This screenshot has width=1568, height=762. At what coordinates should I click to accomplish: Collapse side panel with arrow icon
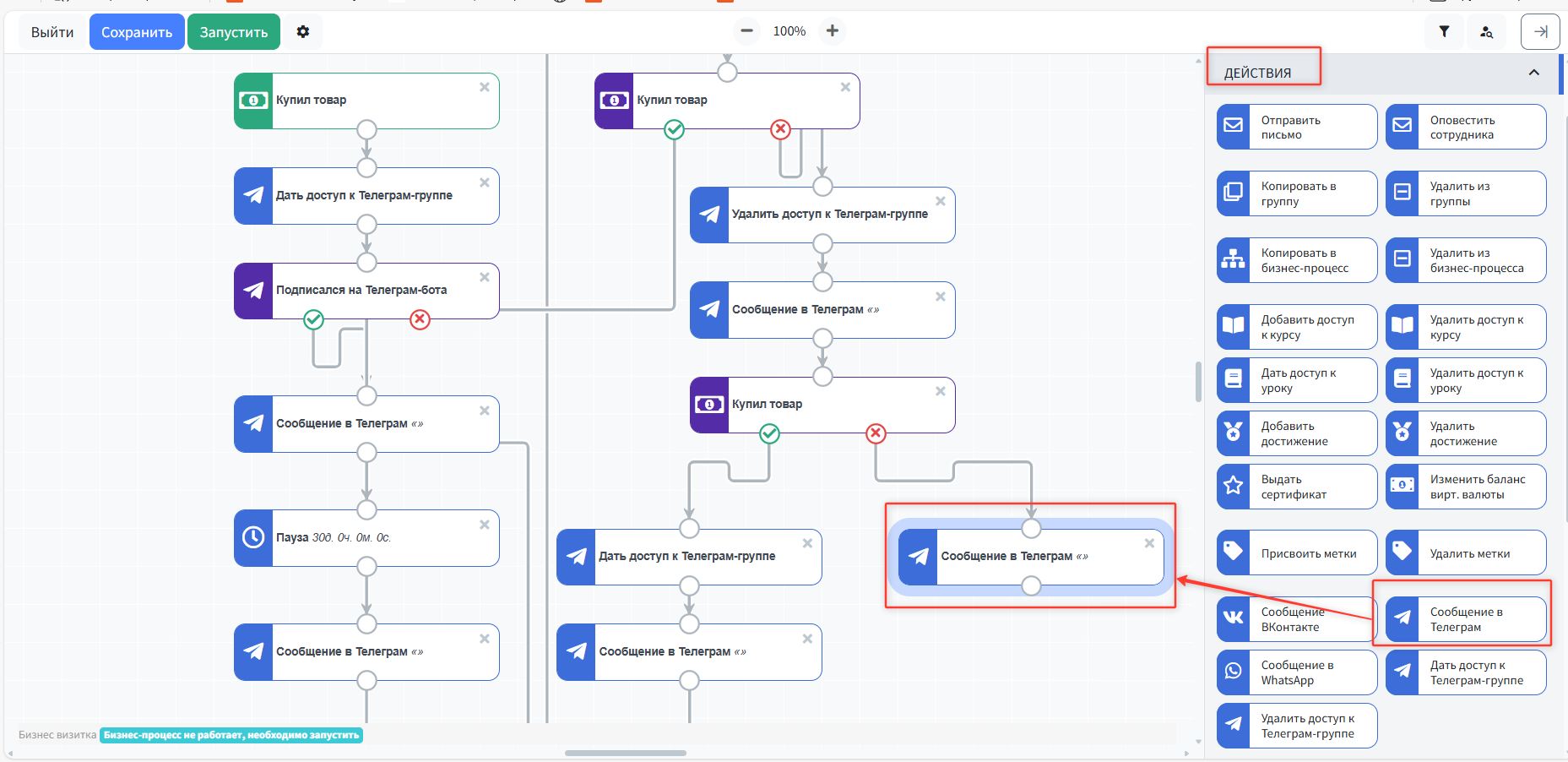click(x=1540, y=32)
